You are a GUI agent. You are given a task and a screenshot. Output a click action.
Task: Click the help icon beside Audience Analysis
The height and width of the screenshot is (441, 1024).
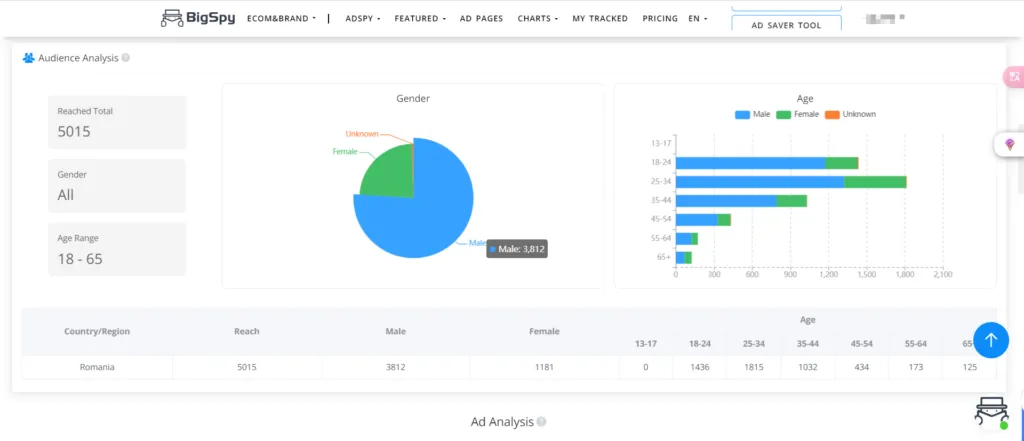pos(126,58)
